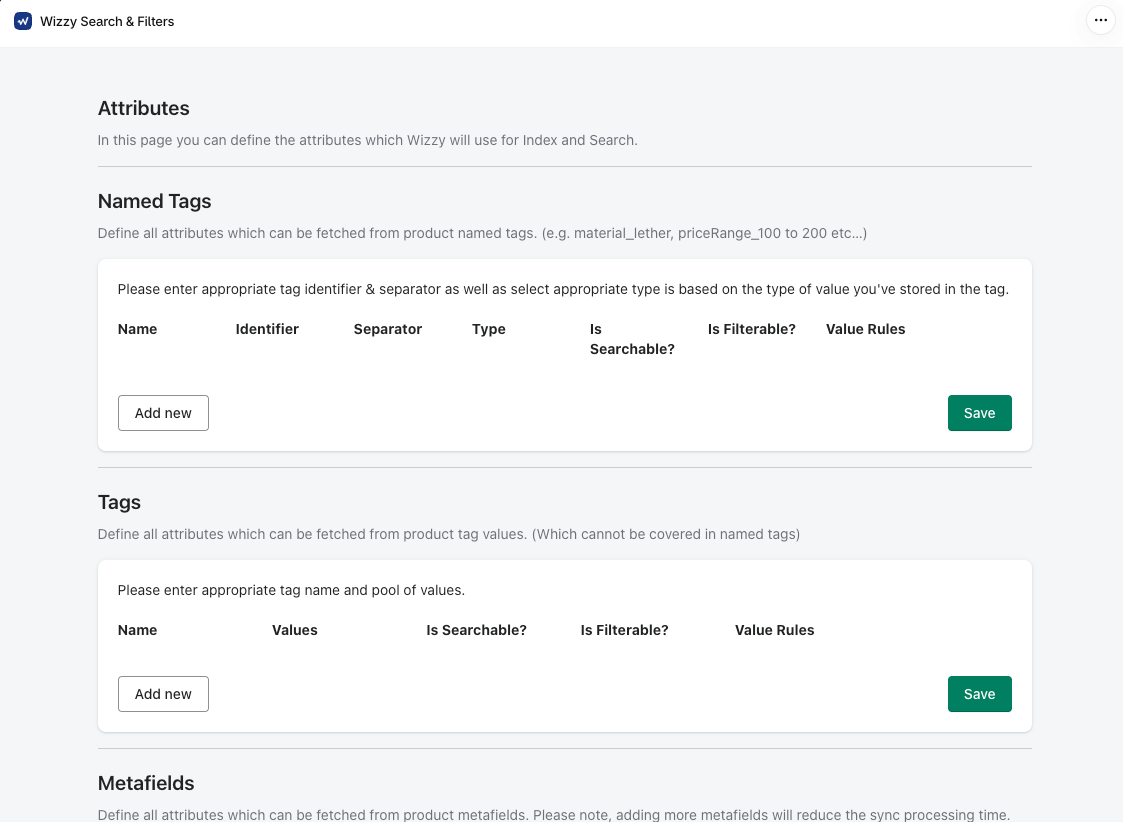This screenshot has width=1123, height=822.
Task: Click the 'Named Tags' section heading
Action: coord(154,201)
